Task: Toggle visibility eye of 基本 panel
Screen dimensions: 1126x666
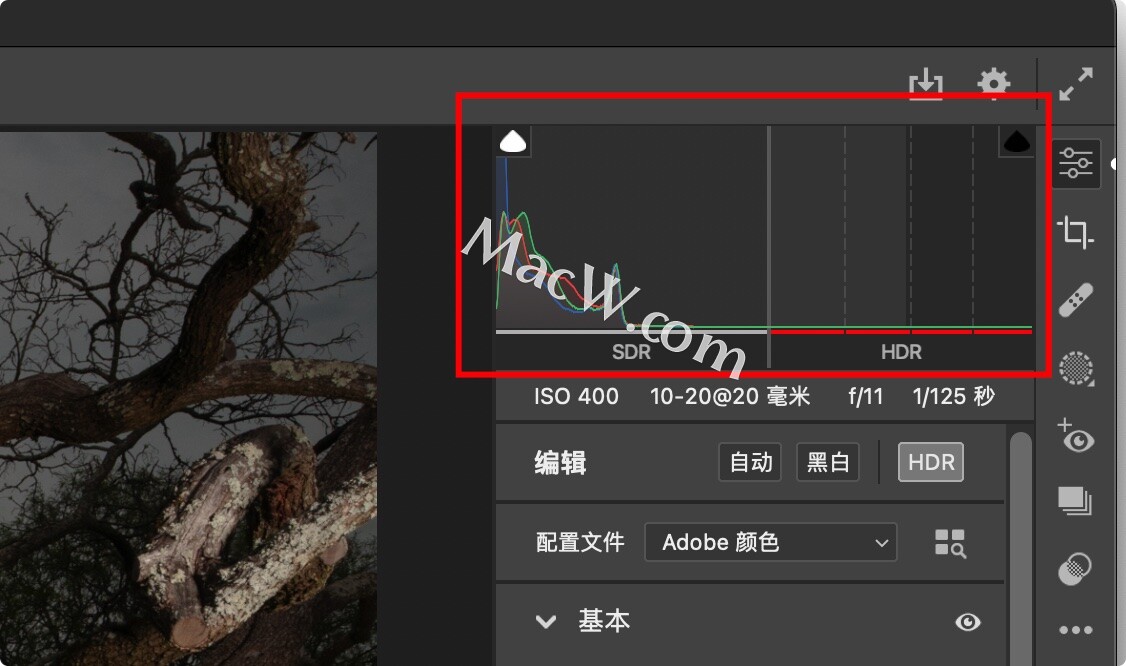Action: click(x=968, y=621)
